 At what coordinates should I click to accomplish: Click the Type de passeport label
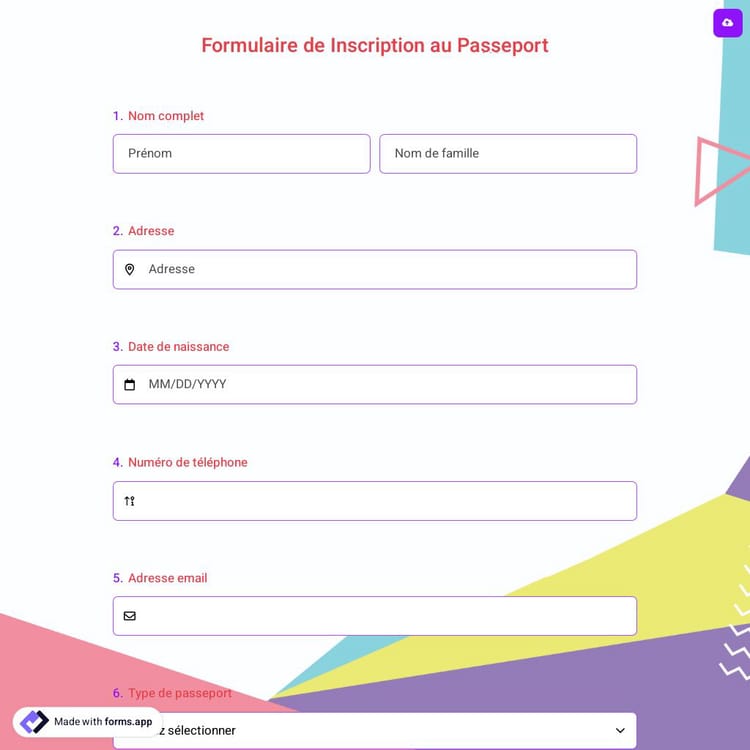(x=179, y=693)
